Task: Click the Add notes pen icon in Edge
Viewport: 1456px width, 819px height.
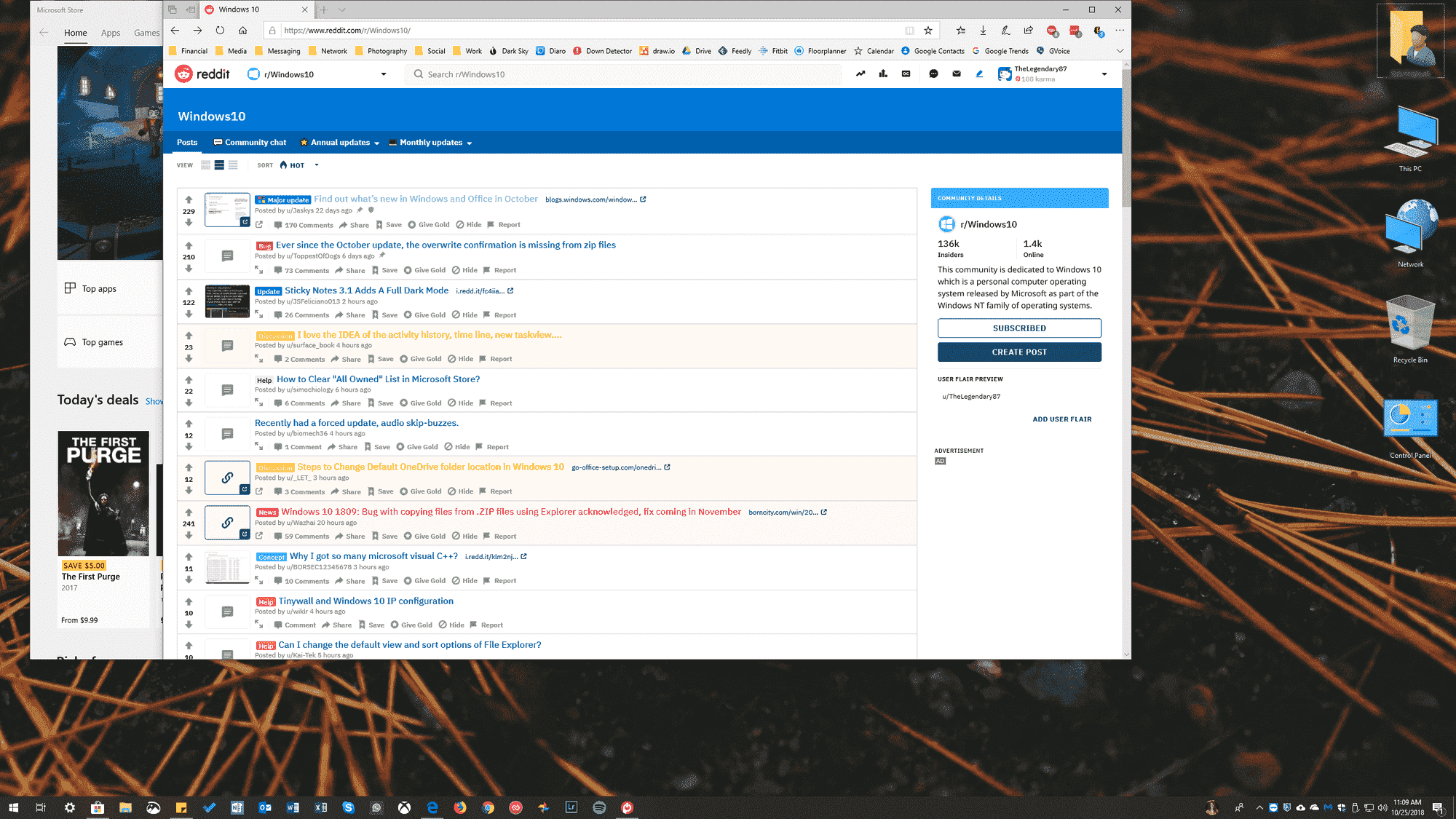Action: (x=1005, y=31)
